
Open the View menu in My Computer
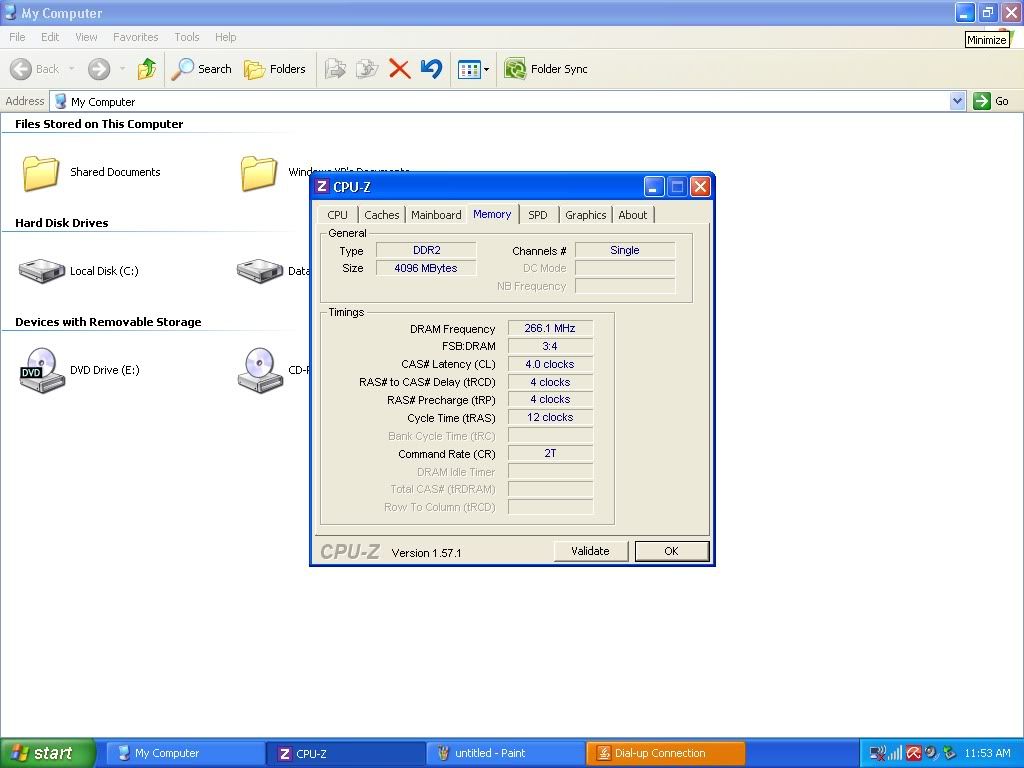[86, 37]
